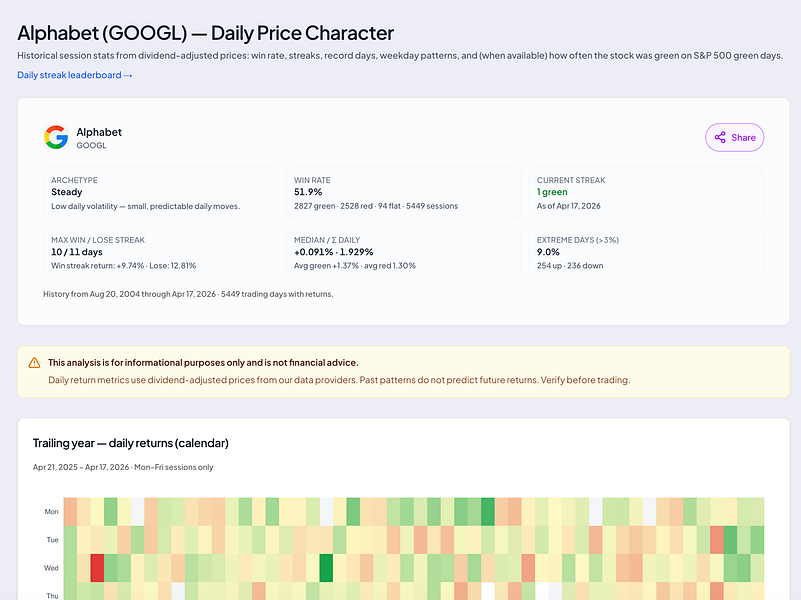Click the '+0.091% · 1.929%' median value
801x600 pixels.
pos(334,252)
